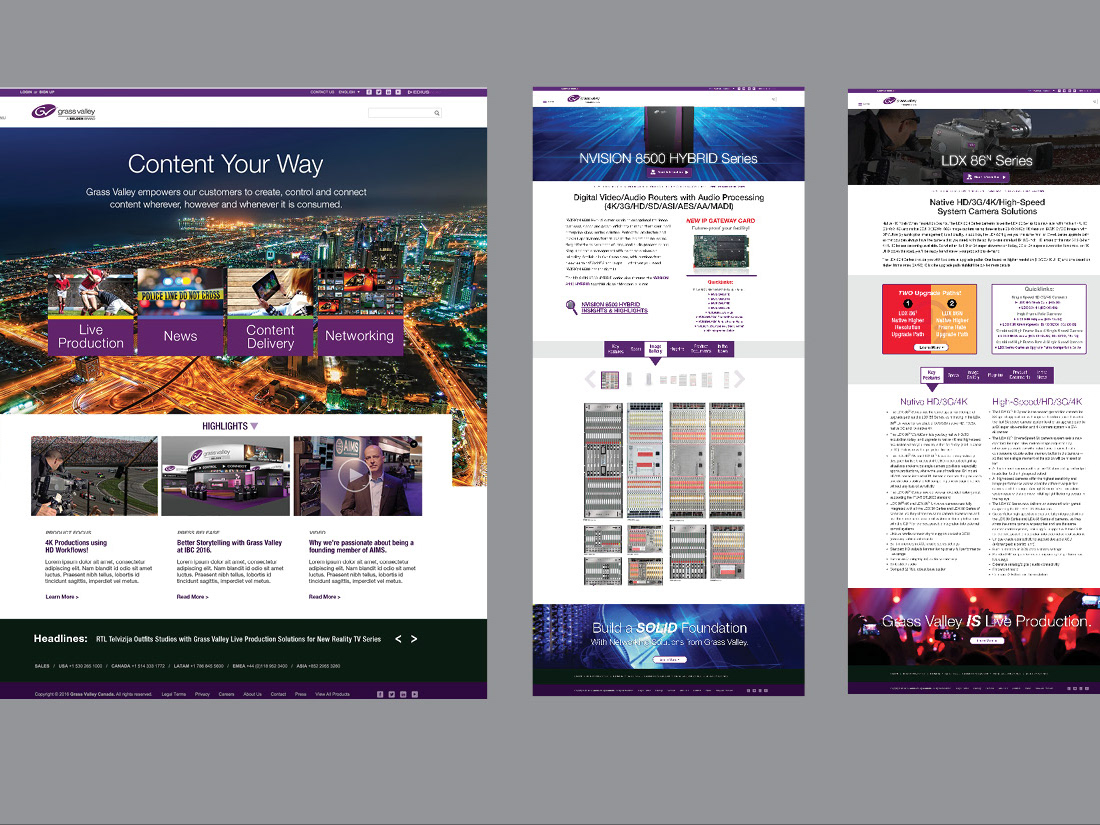Image resolution: width=1100 pixels, height=825 pixels.
Task: Click button in Live Production banner
Action: 987,640
